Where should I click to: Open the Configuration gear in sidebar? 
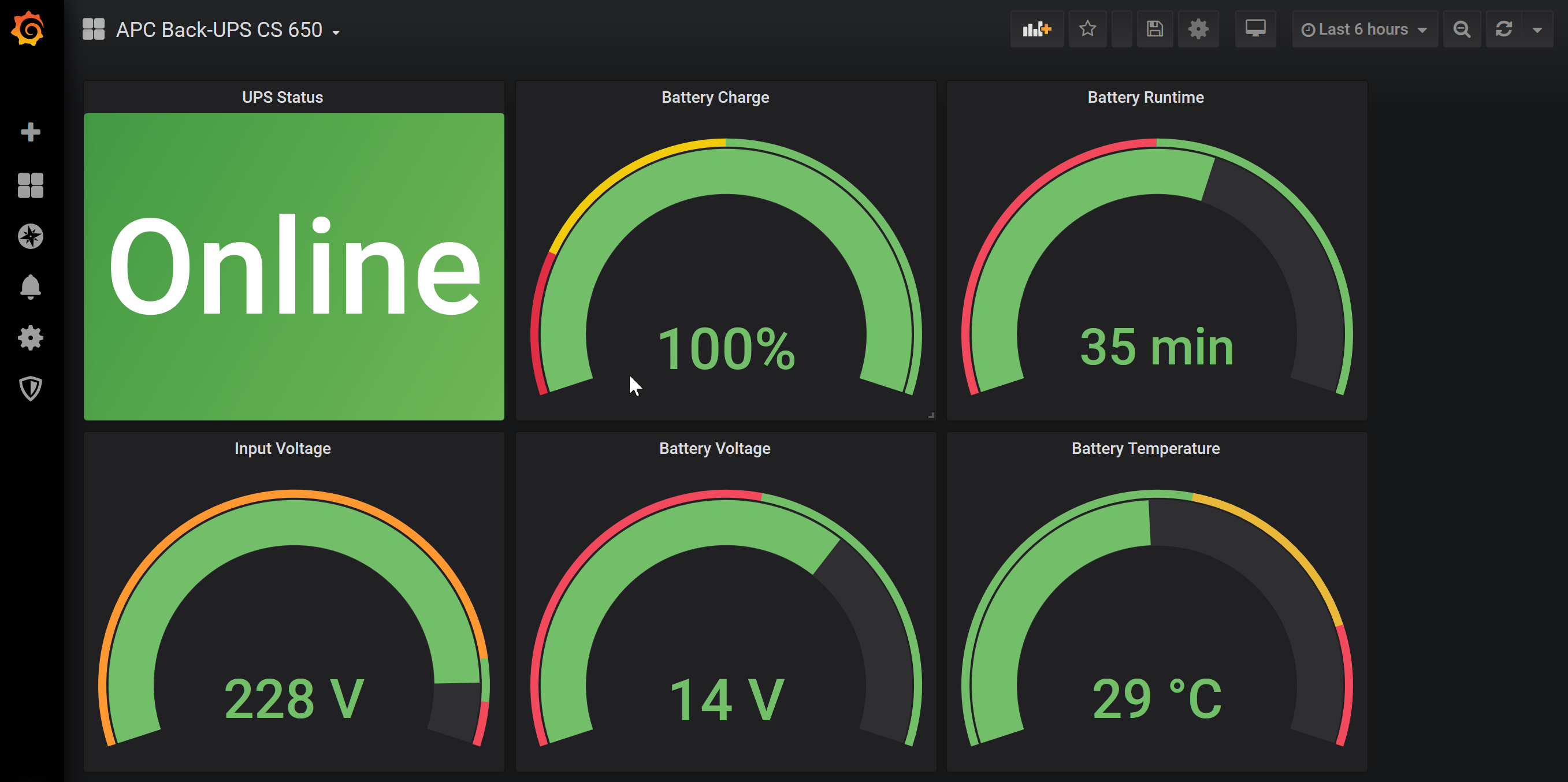pyautogui.click(x=31, y=338)
